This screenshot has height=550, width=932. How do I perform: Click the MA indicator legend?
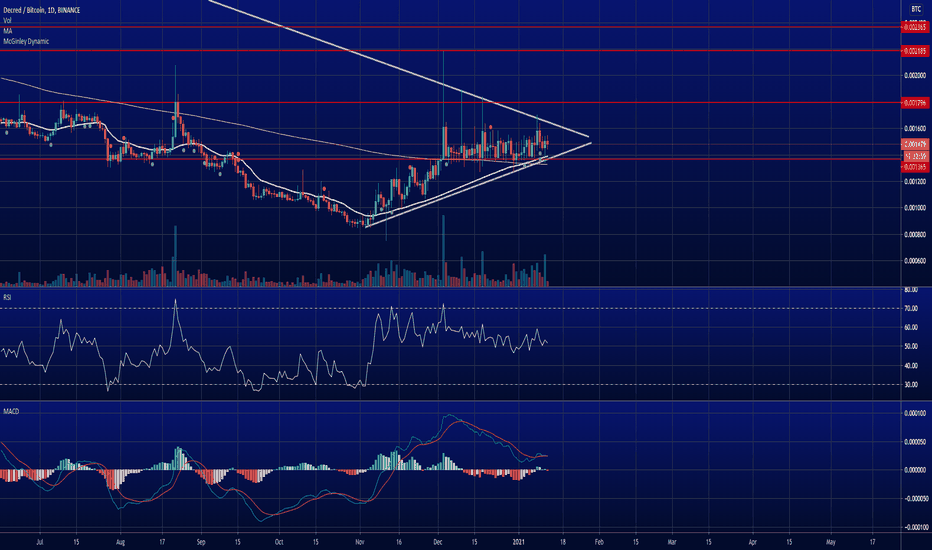click(x=7, y=30)
